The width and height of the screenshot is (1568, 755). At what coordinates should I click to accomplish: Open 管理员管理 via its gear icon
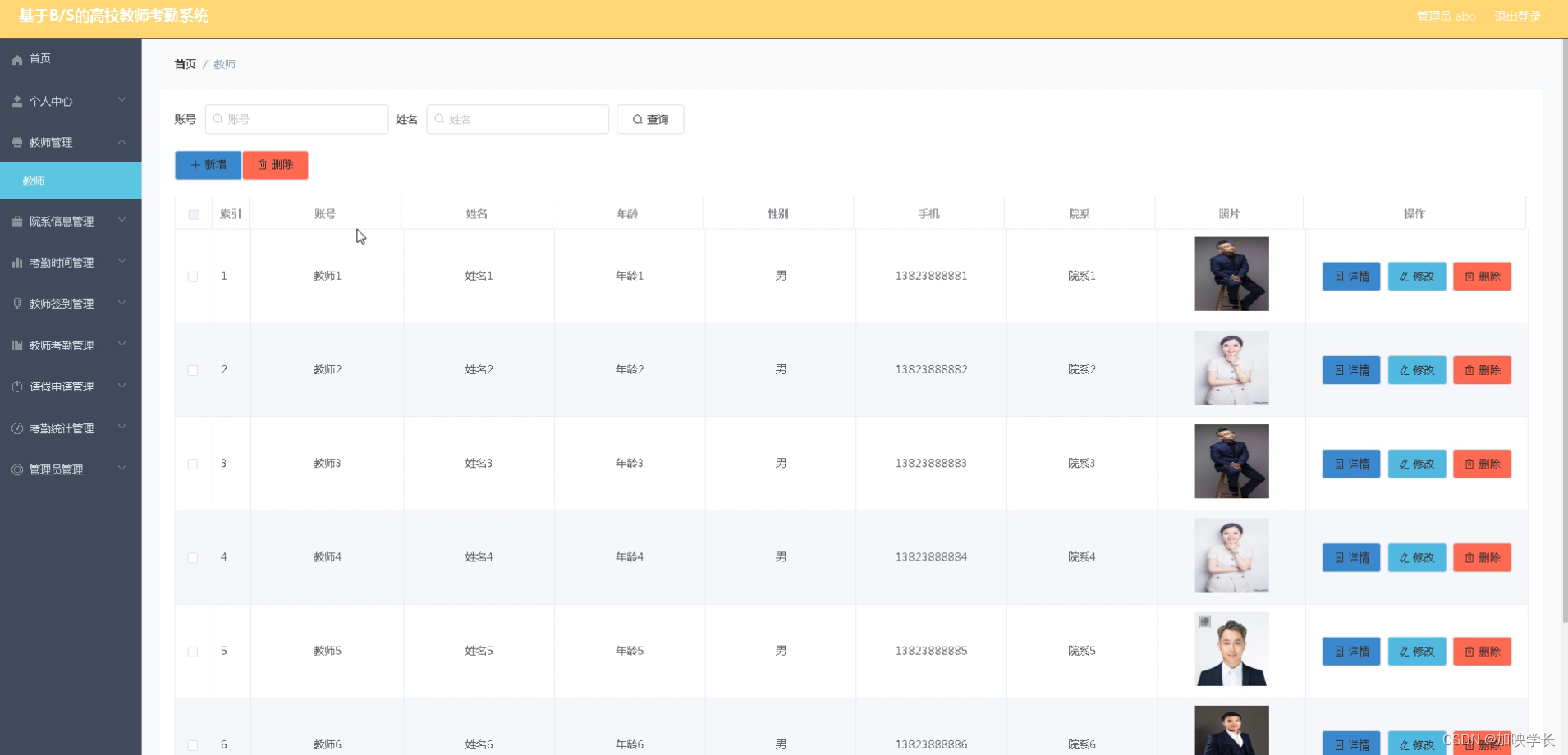click(16, 469)
